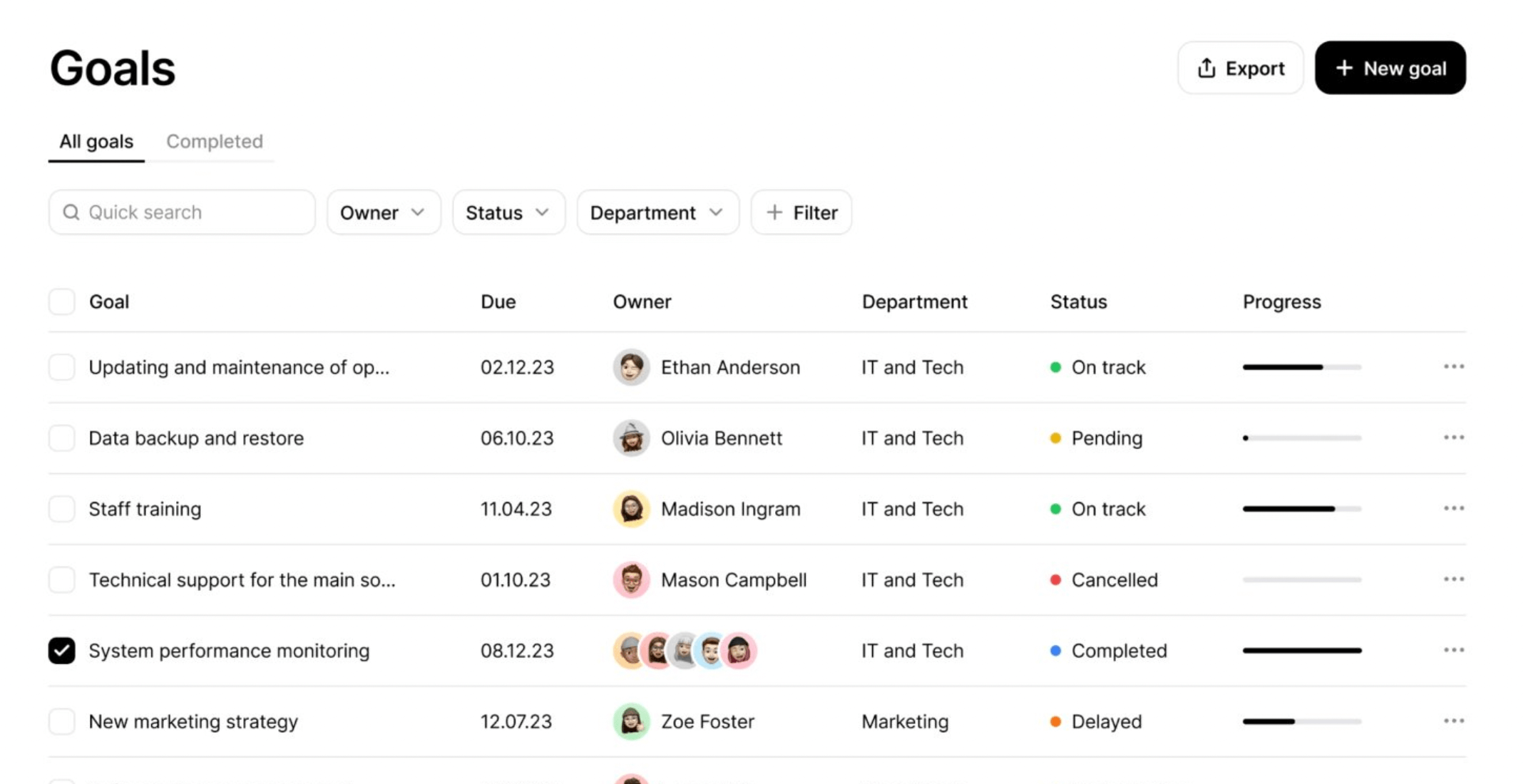Switch to the Completed tab
Viewport: 1526px width, 784px height.
pyautogui.click(x=215, y=141)
